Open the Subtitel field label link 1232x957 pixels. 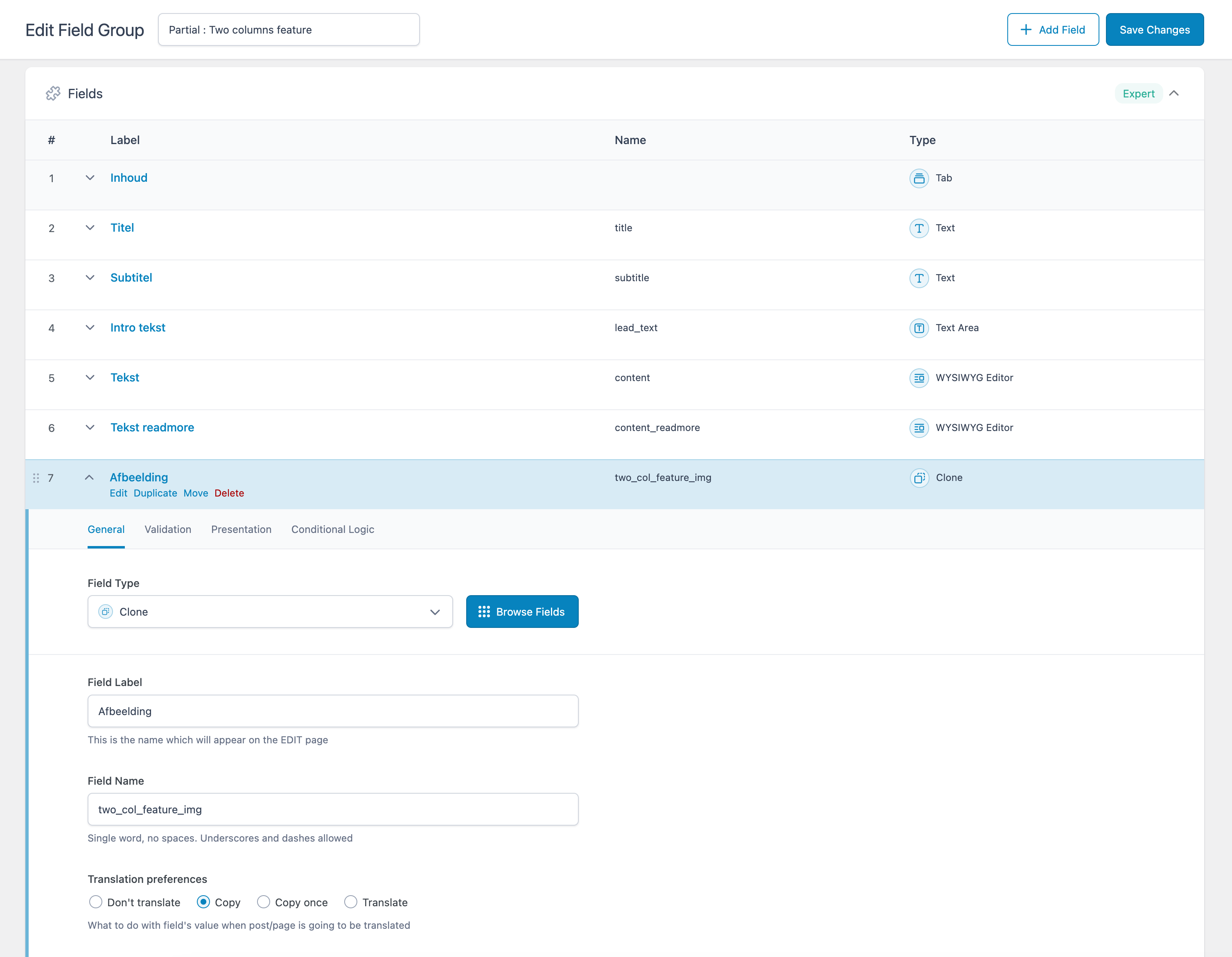point(131,278)
